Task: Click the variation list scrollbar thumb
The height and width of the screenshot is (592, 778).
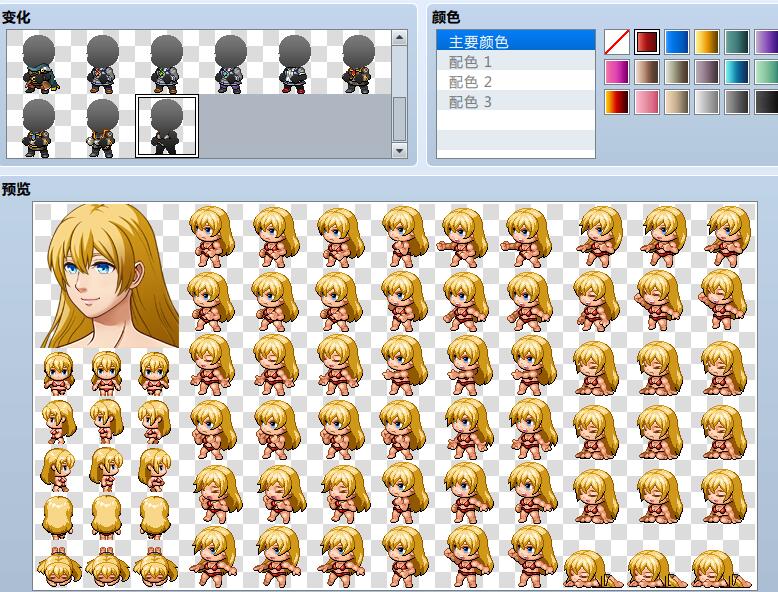Action: tap(399, 119)
